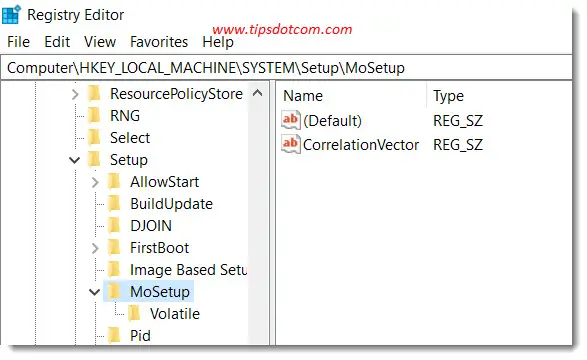Click the (Default) string value icon
The image size is (587, 360).
click(x=291, y=120)
